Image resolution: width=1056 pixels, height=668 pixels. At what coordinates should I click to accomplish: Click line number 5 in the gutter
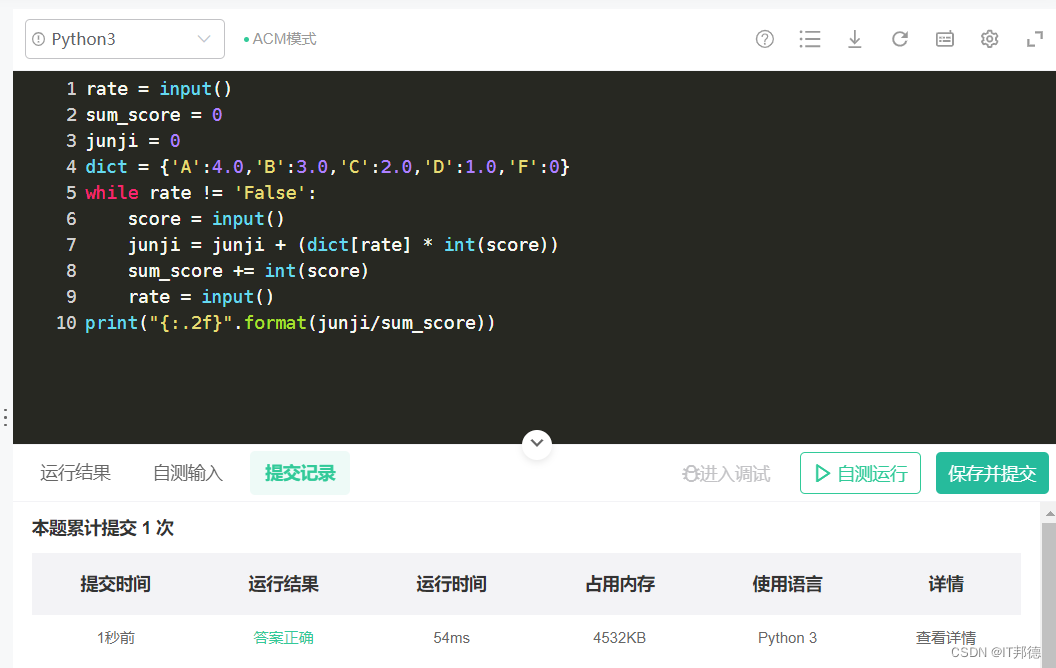pos(71,193)
